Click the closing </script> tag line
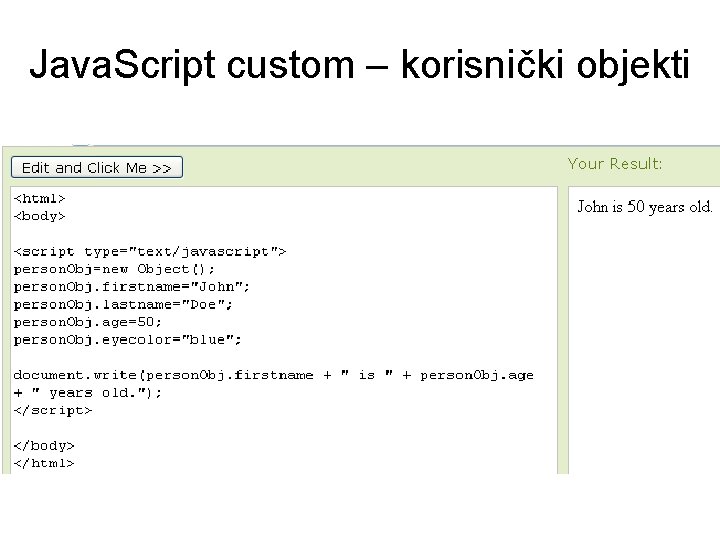Image resolution: width=720 pixels, height=540 pixels. [x=53, y=411]
